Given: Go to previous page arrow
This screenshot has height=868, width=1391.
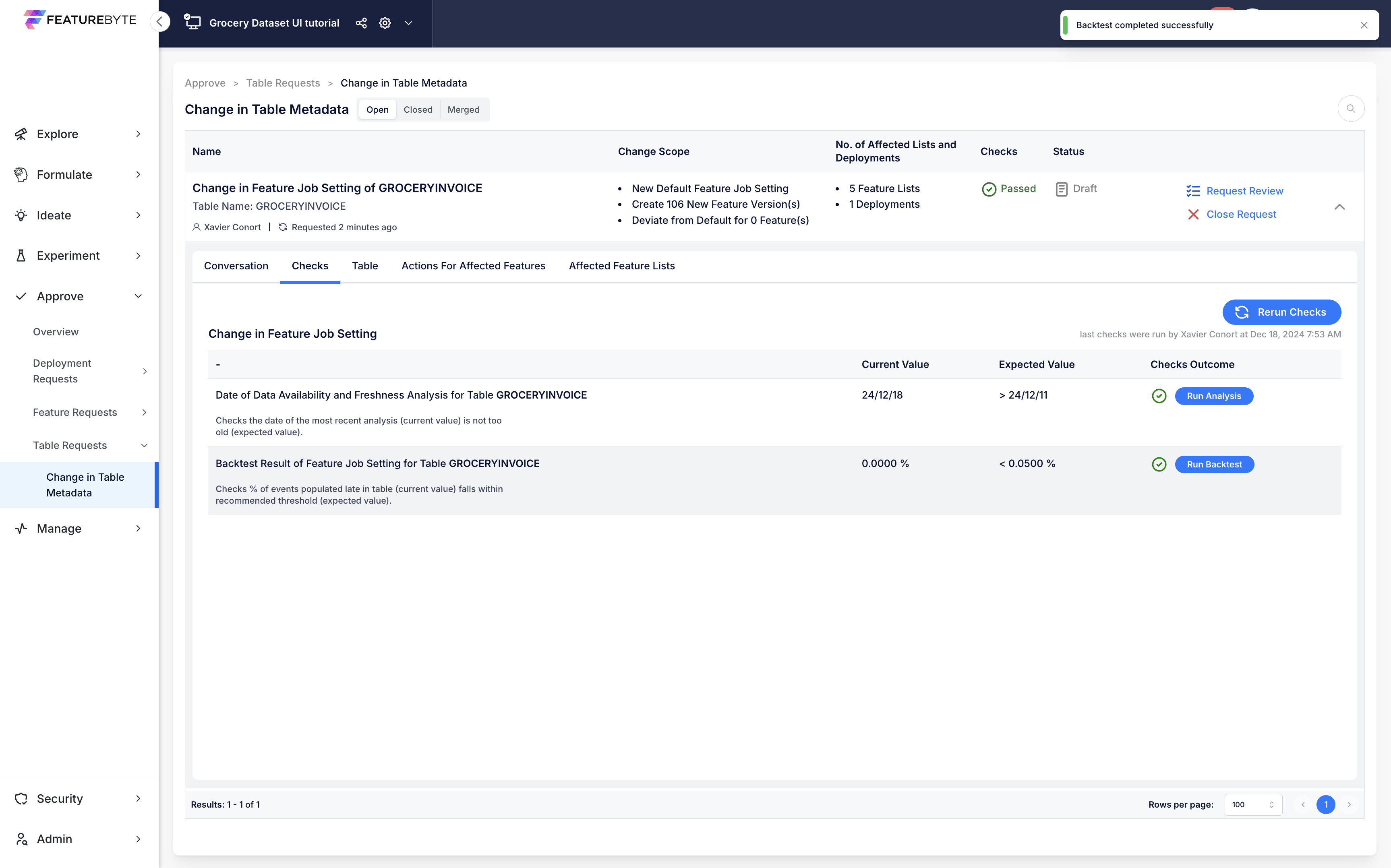Looking at the screenshot, I should (1302, 804).
